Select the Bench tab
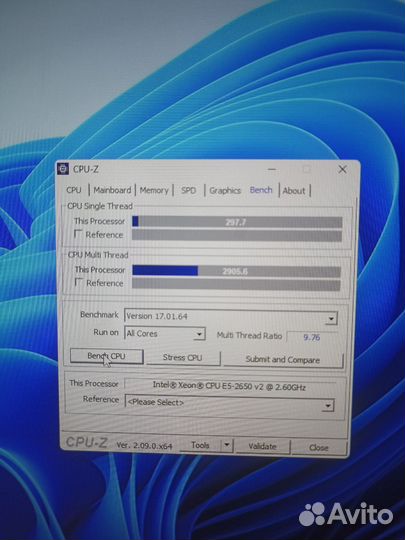The image size is (405, 540). tap(261, 190)
